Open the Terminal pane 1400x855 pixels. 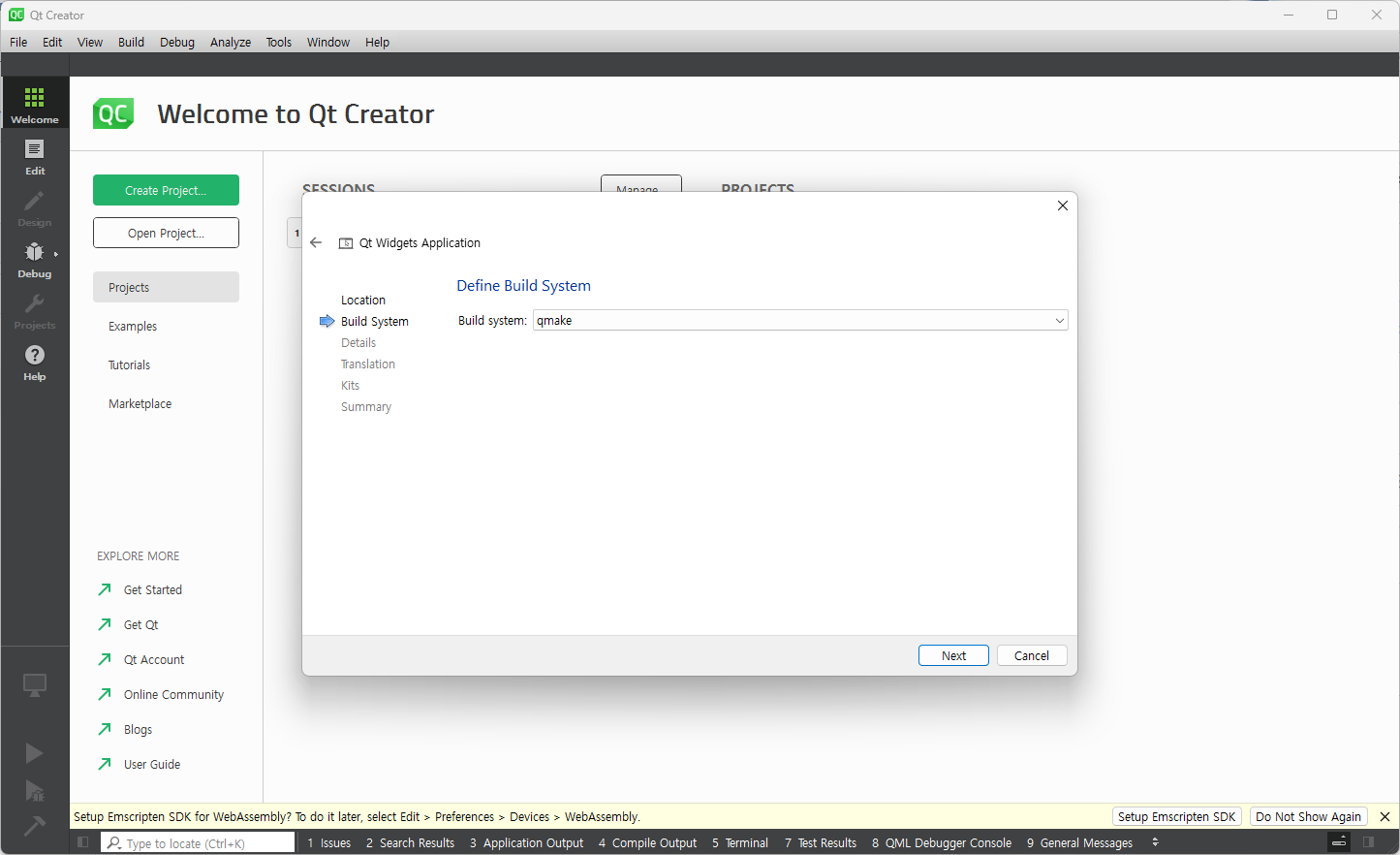coord(740,842)
